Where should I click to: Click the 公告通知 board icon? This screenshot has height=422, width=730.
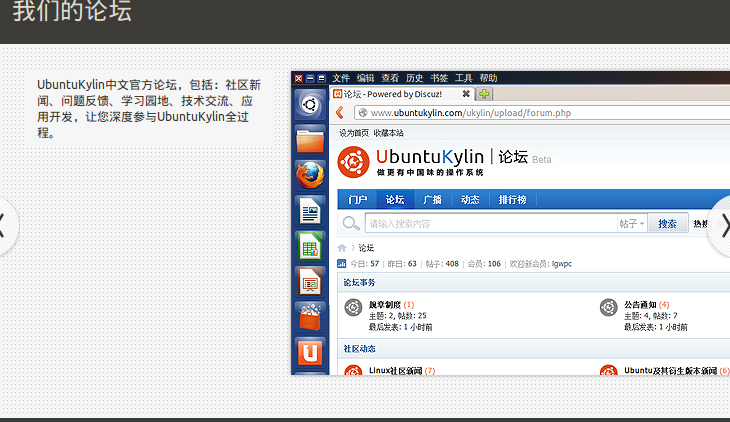608,307
